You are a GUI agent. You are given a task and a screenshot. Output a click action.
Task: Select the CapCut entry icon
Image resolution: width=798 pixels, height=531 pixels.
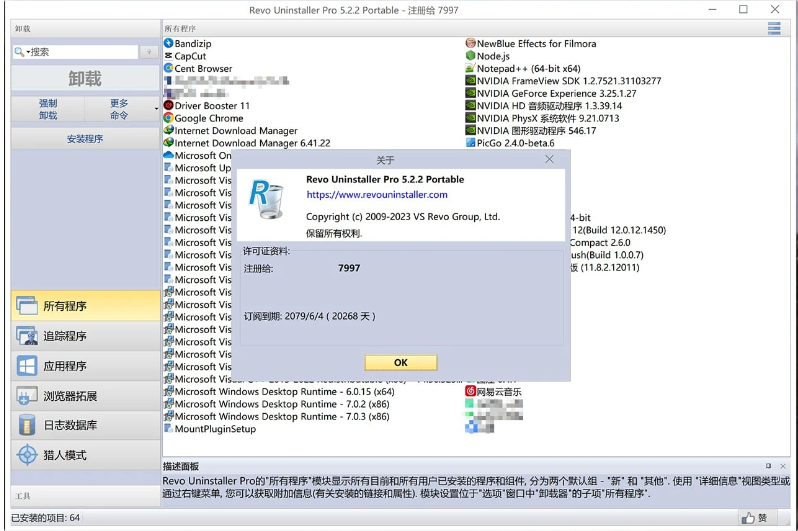(x=168, y=56)
